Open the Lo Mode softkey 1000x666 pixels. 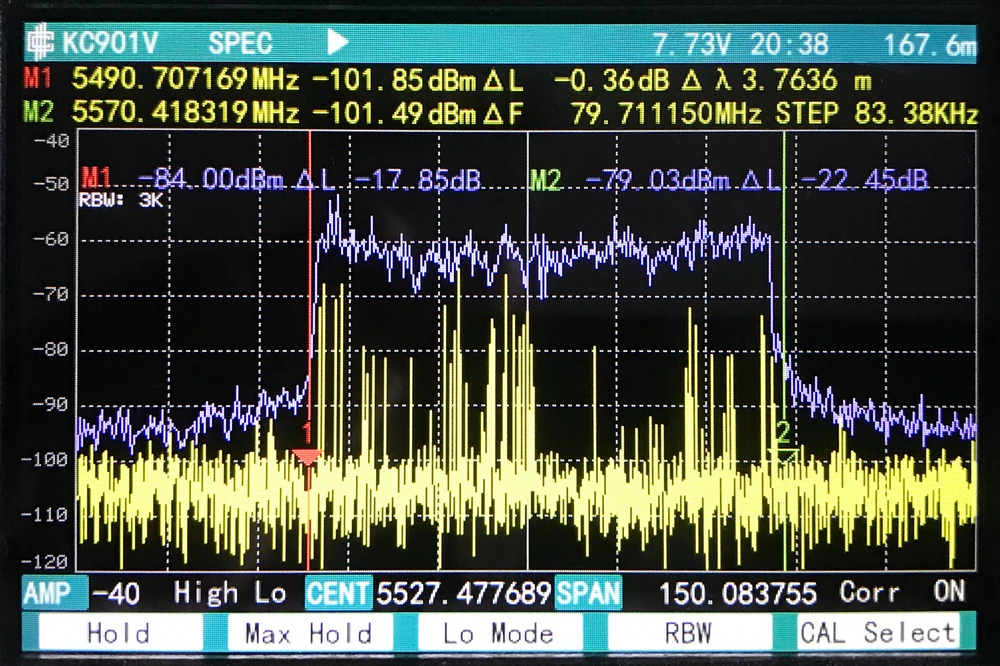coord(498,633)
